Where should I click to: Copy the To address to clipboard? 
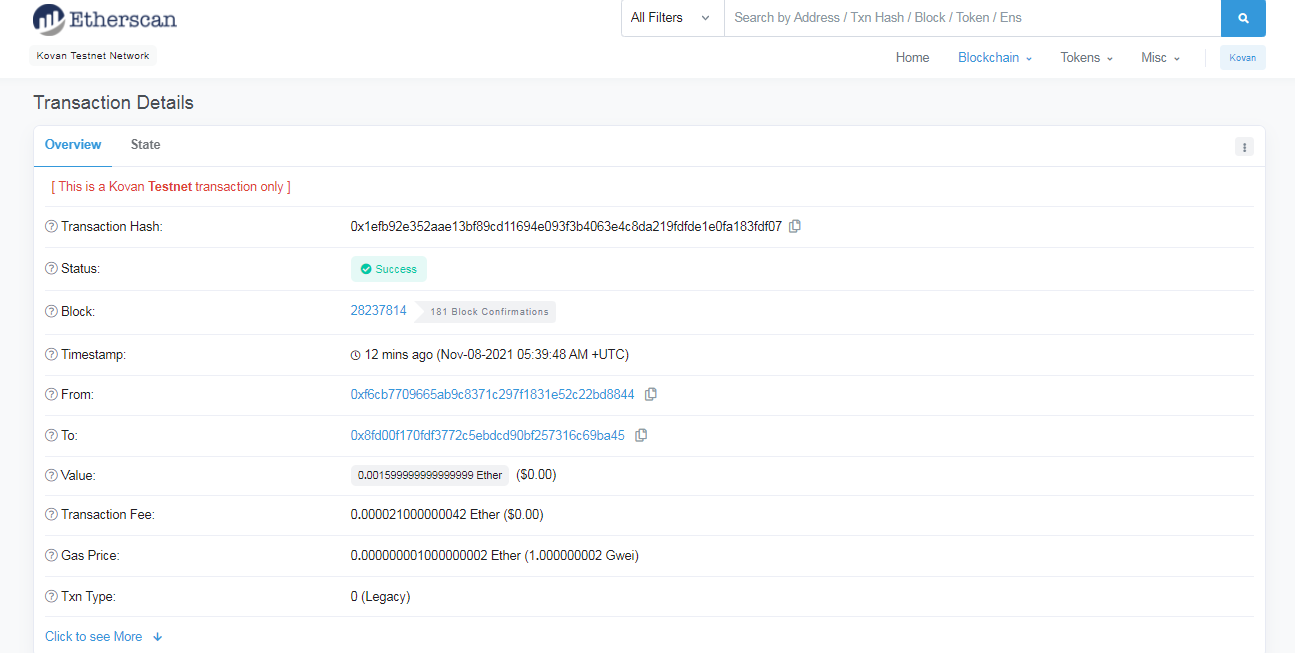point(641,435)
